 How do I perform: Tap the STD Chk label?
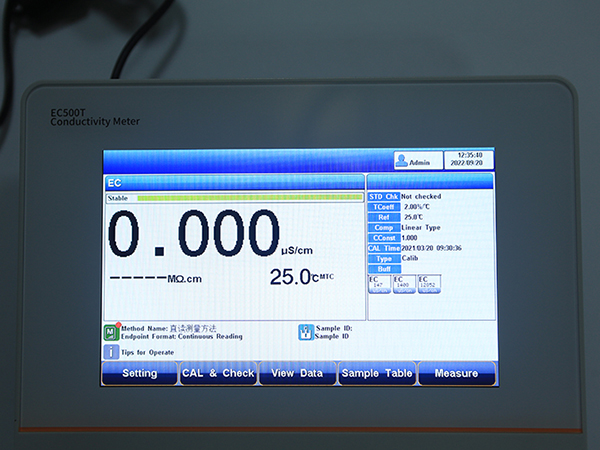tap(384, 196)
